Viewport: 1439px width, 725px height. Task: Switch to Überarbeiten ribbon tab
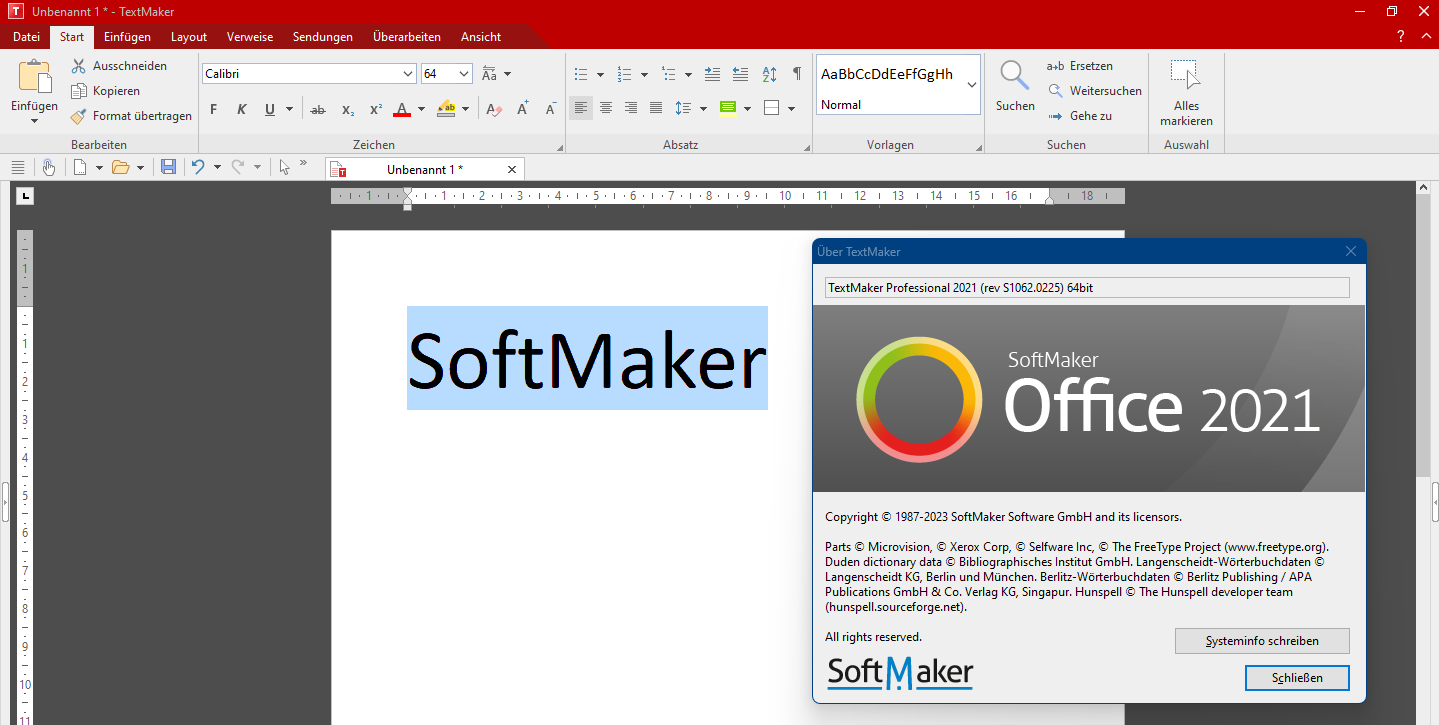click(407, 37)
